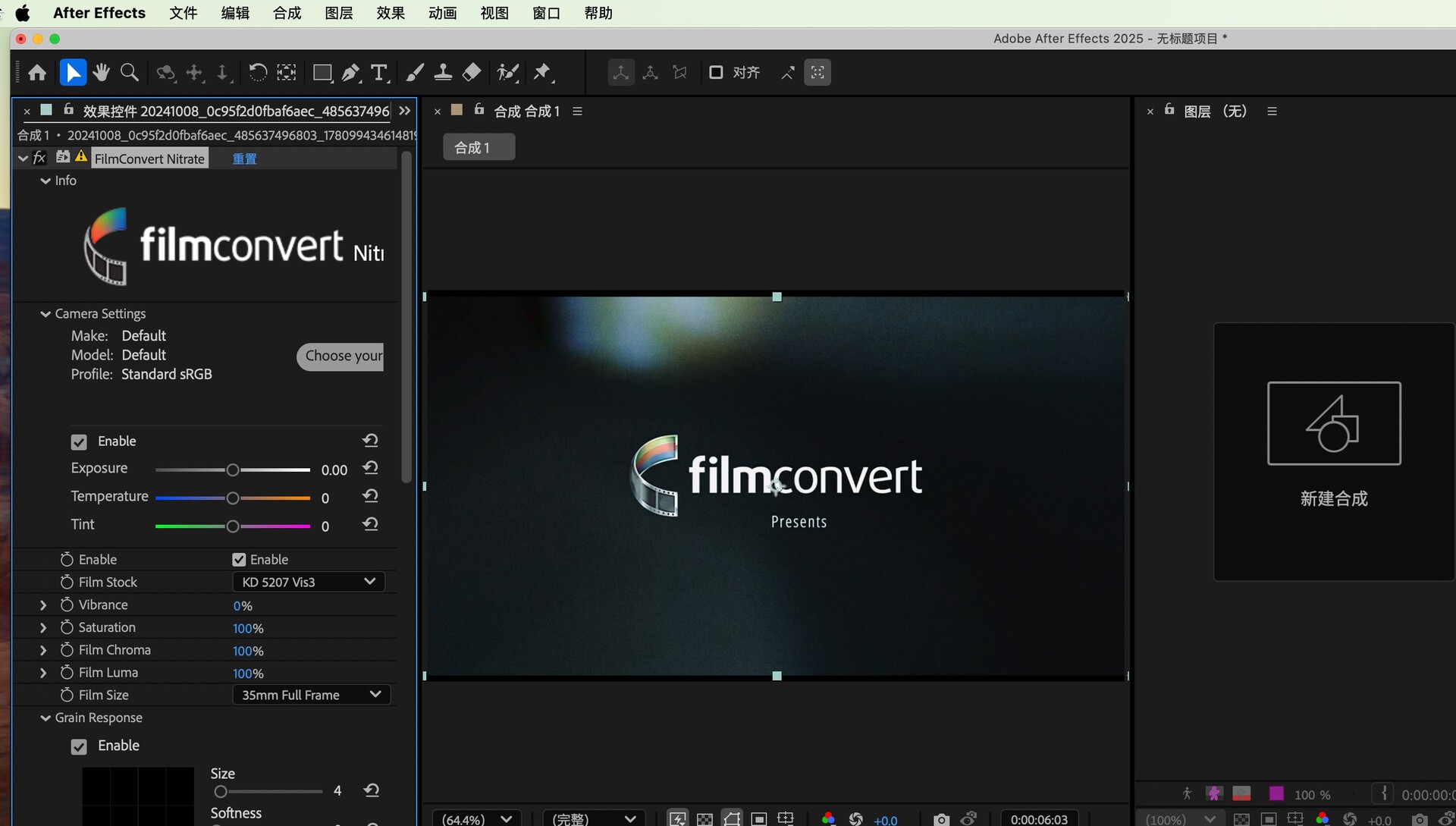Select the Brush tool
This screenshot has width=1456, height=826.
tap(415, 73)
